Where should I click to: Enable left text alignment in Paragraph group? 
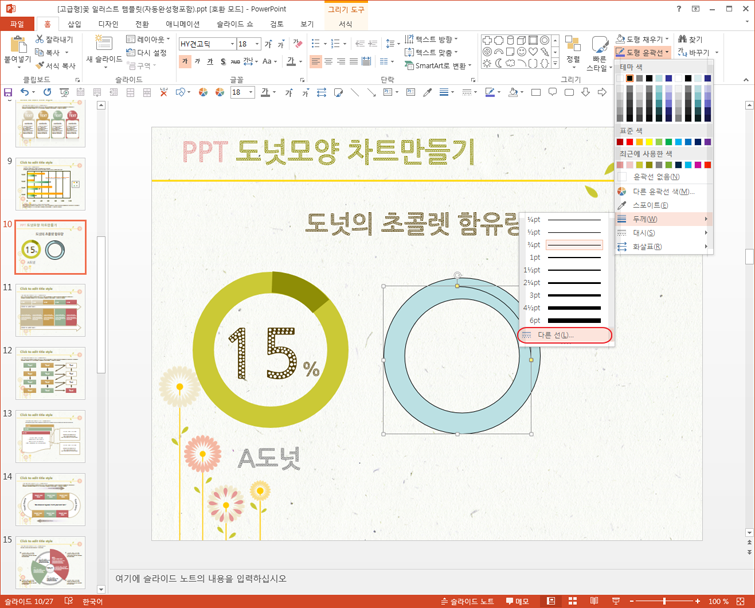316,61
